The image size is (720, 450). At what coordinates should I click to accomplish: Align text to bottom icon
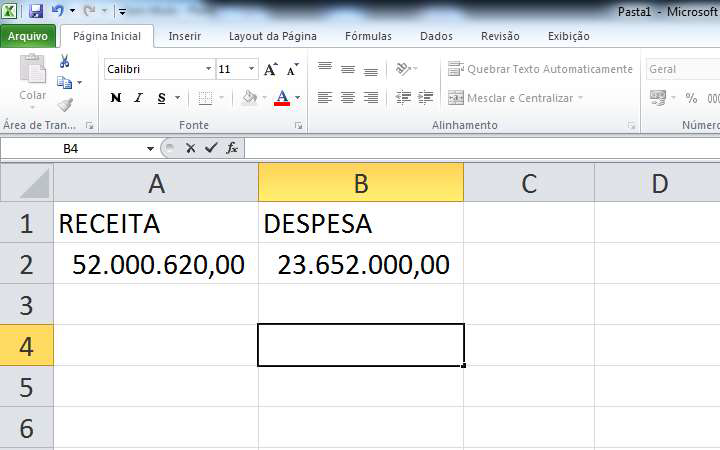tap(371, 72)
